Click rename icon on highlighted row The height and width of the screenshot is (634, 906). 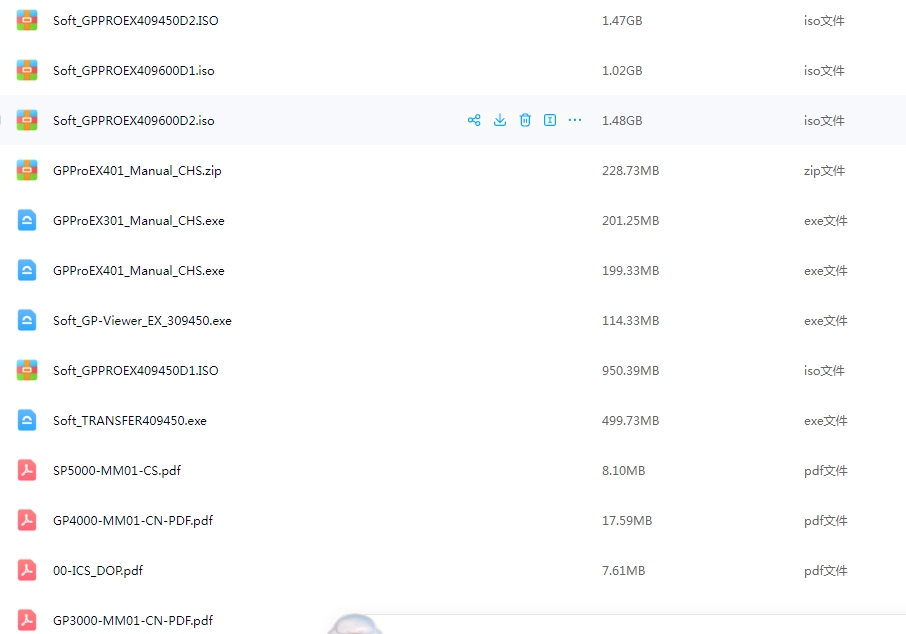[550, 120]
